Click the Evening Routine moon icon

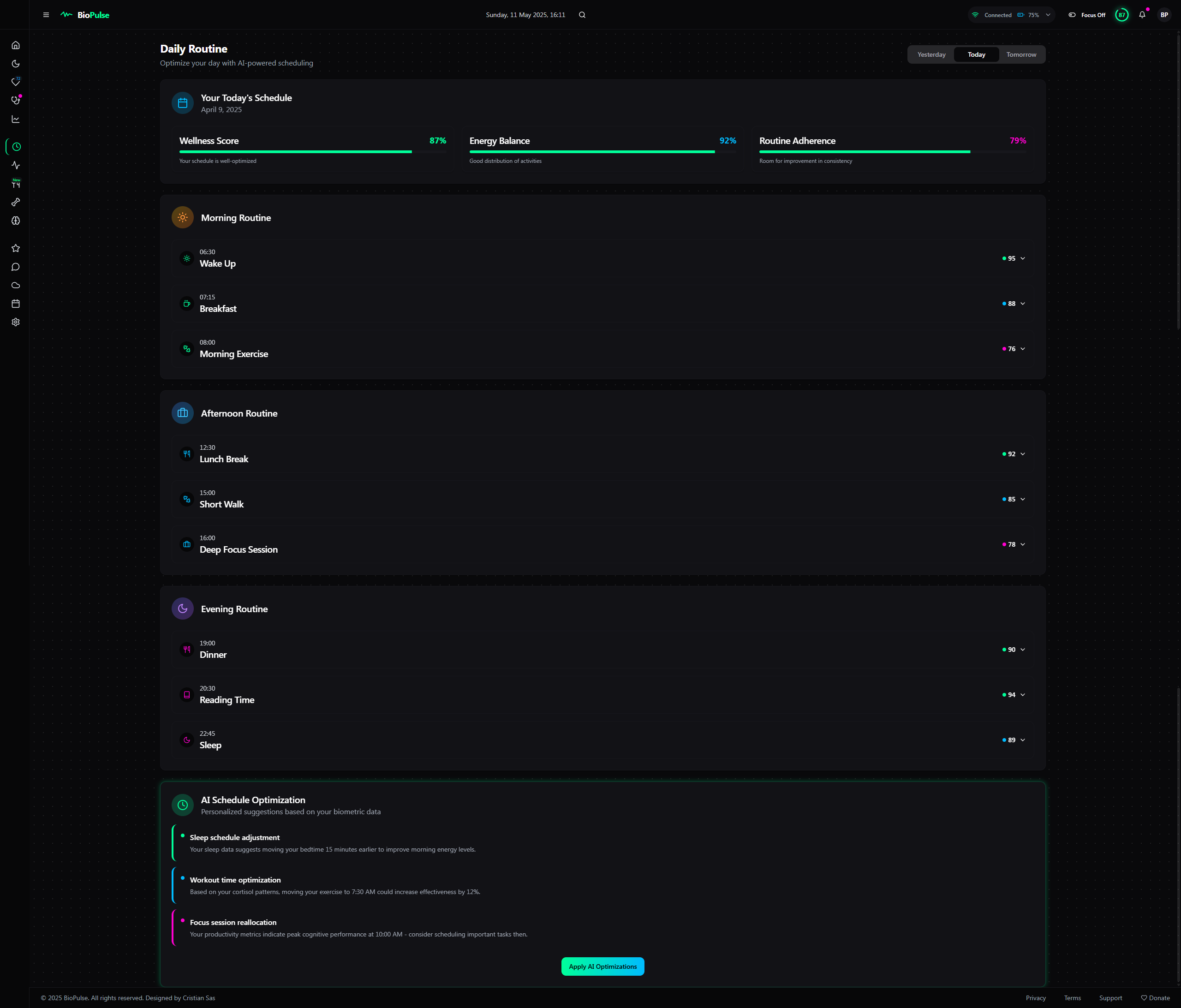182,608
